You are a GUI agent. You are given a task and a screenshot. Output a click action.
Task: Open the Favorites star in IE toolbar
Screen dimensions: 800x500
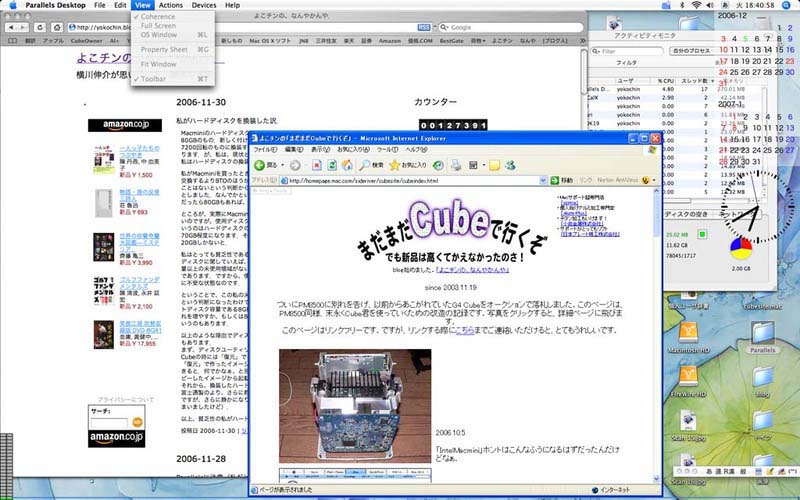(394, 165)
